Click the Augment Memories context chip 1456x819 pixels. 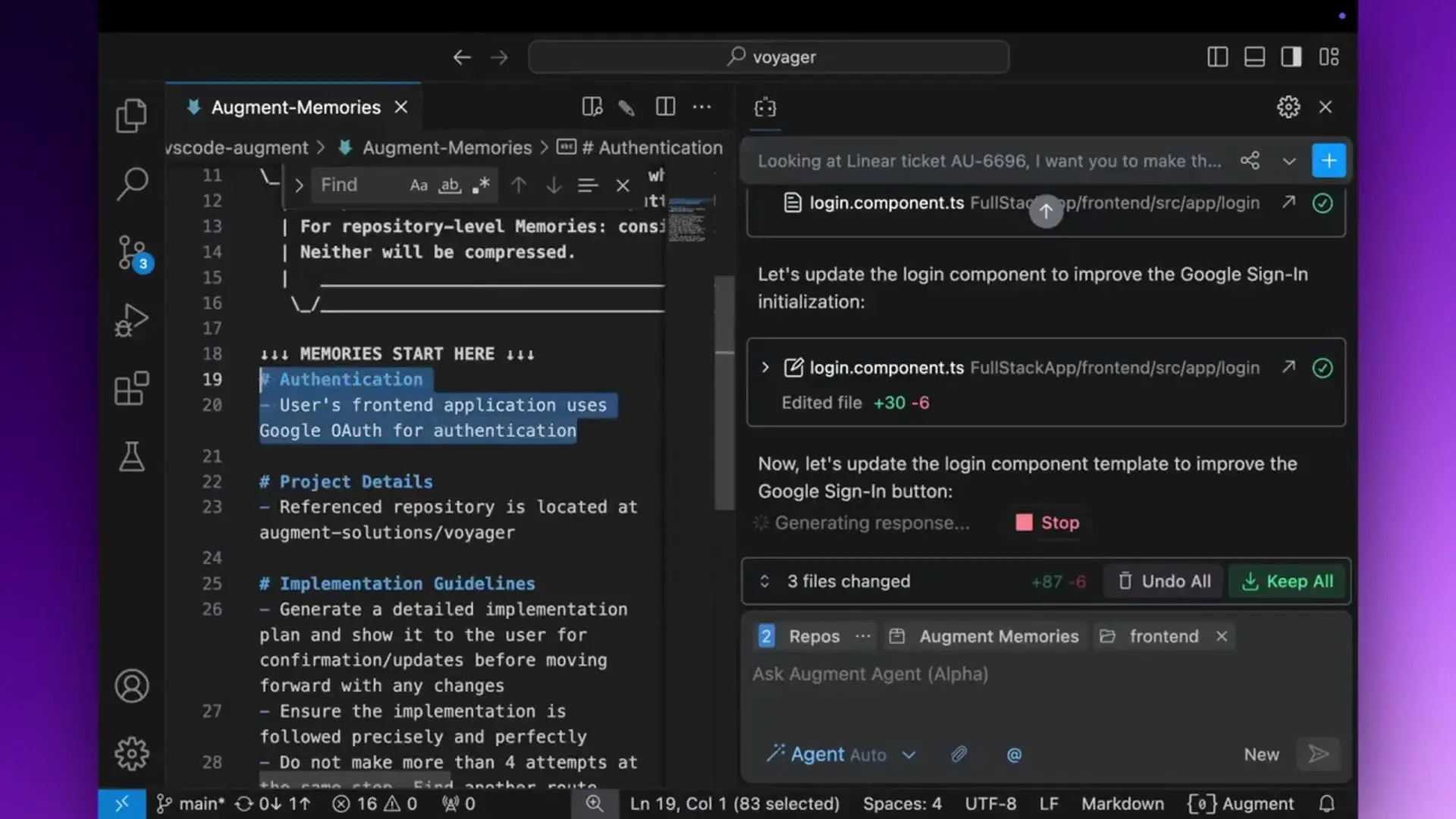click(x=984, y=636)
